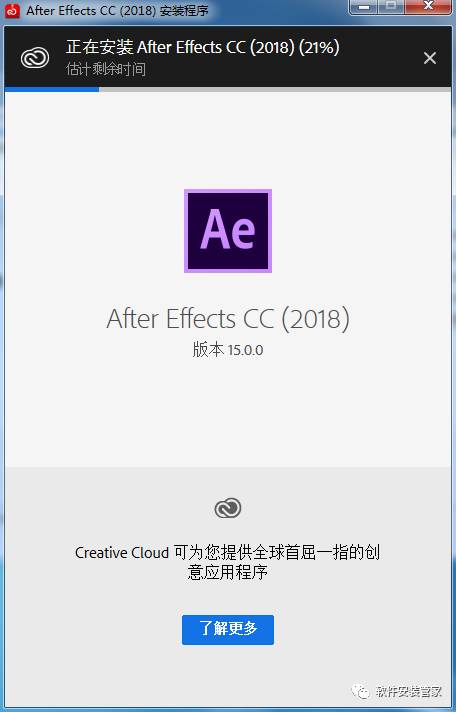Minimize the installer window
Viewport: 456px width, 712px height.
pos(364,6)
